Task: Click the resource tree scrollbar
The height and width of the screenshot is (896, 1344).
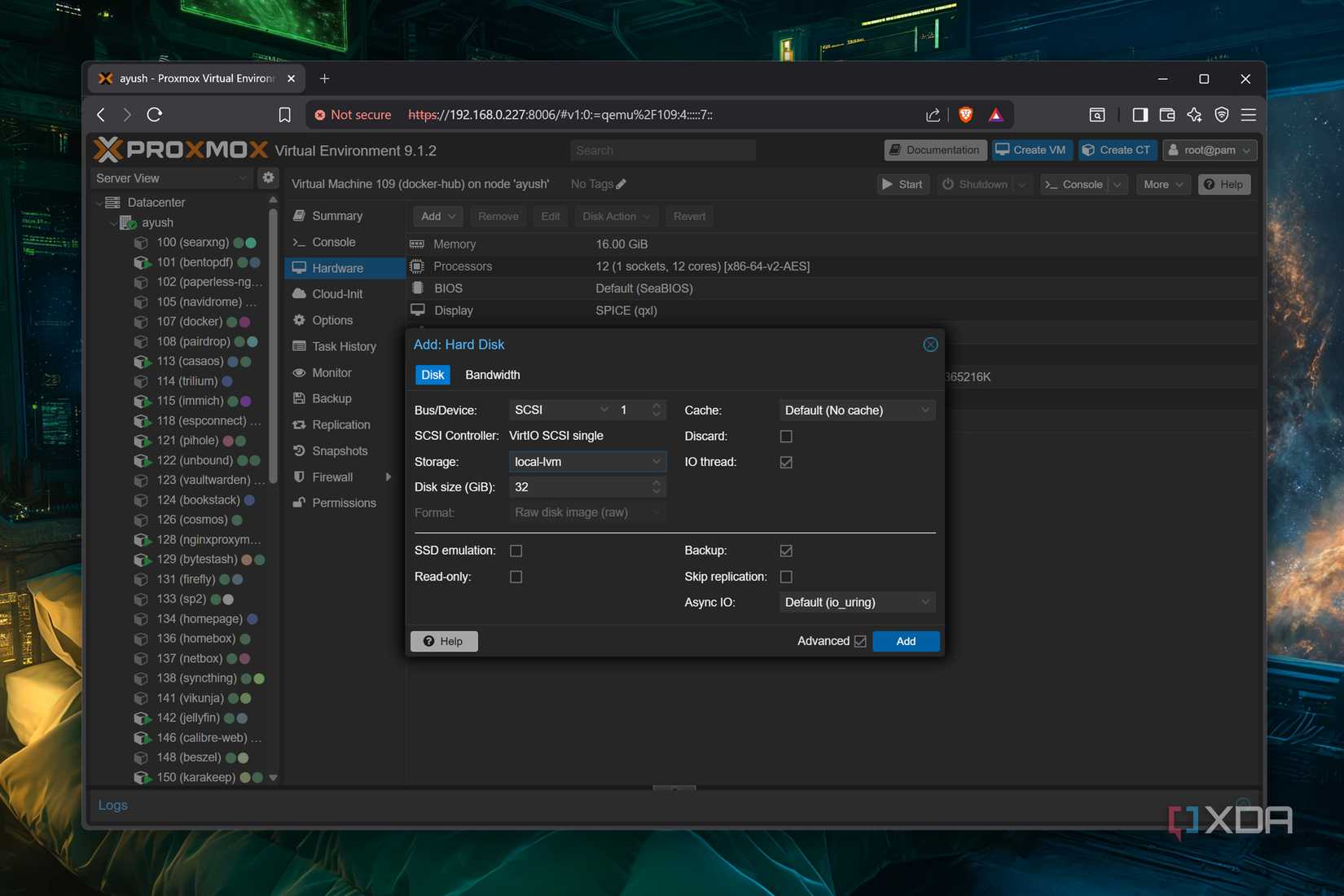Action: [x=273, y=346]
